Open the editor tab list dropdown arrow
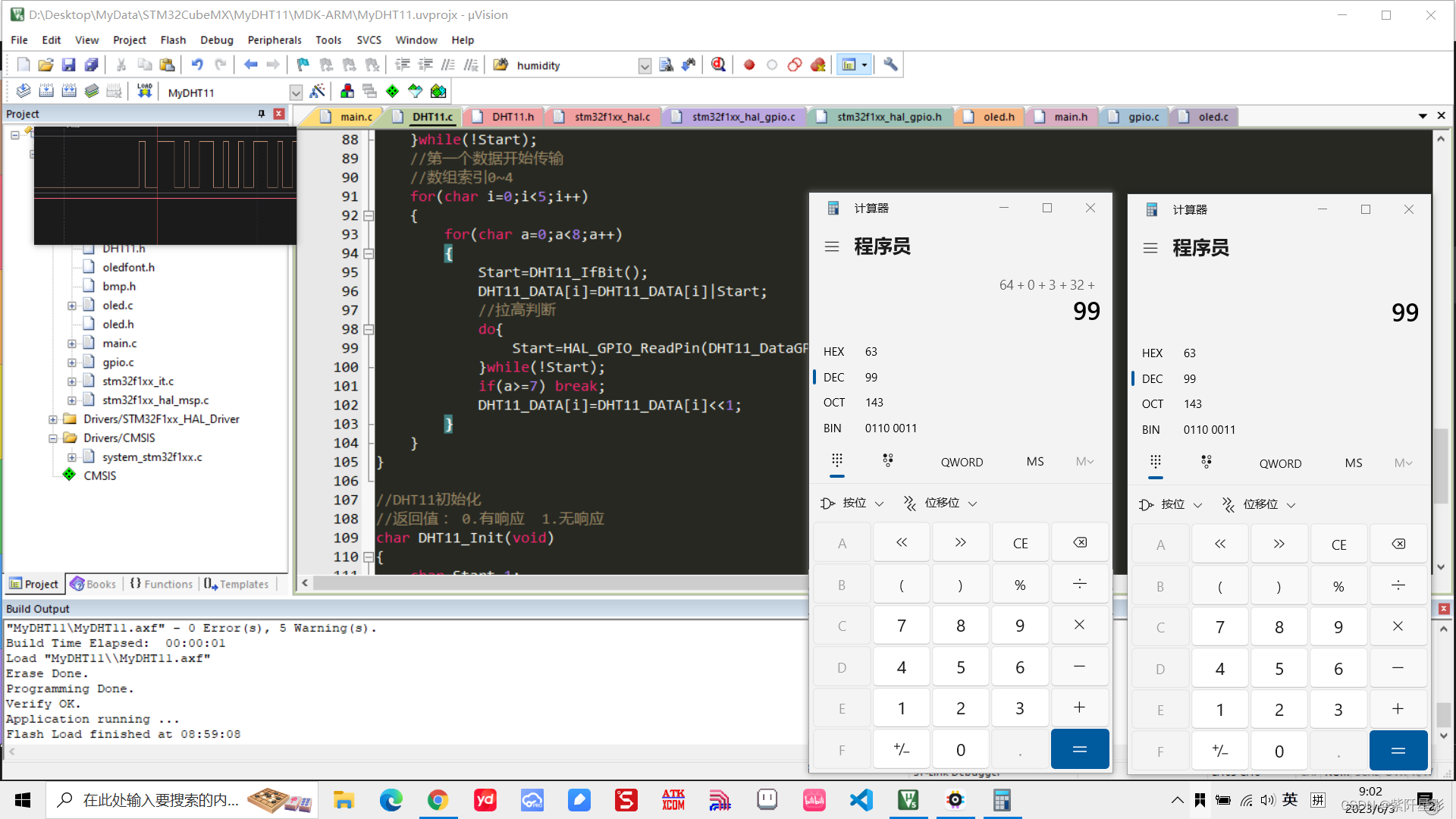 1423,116
